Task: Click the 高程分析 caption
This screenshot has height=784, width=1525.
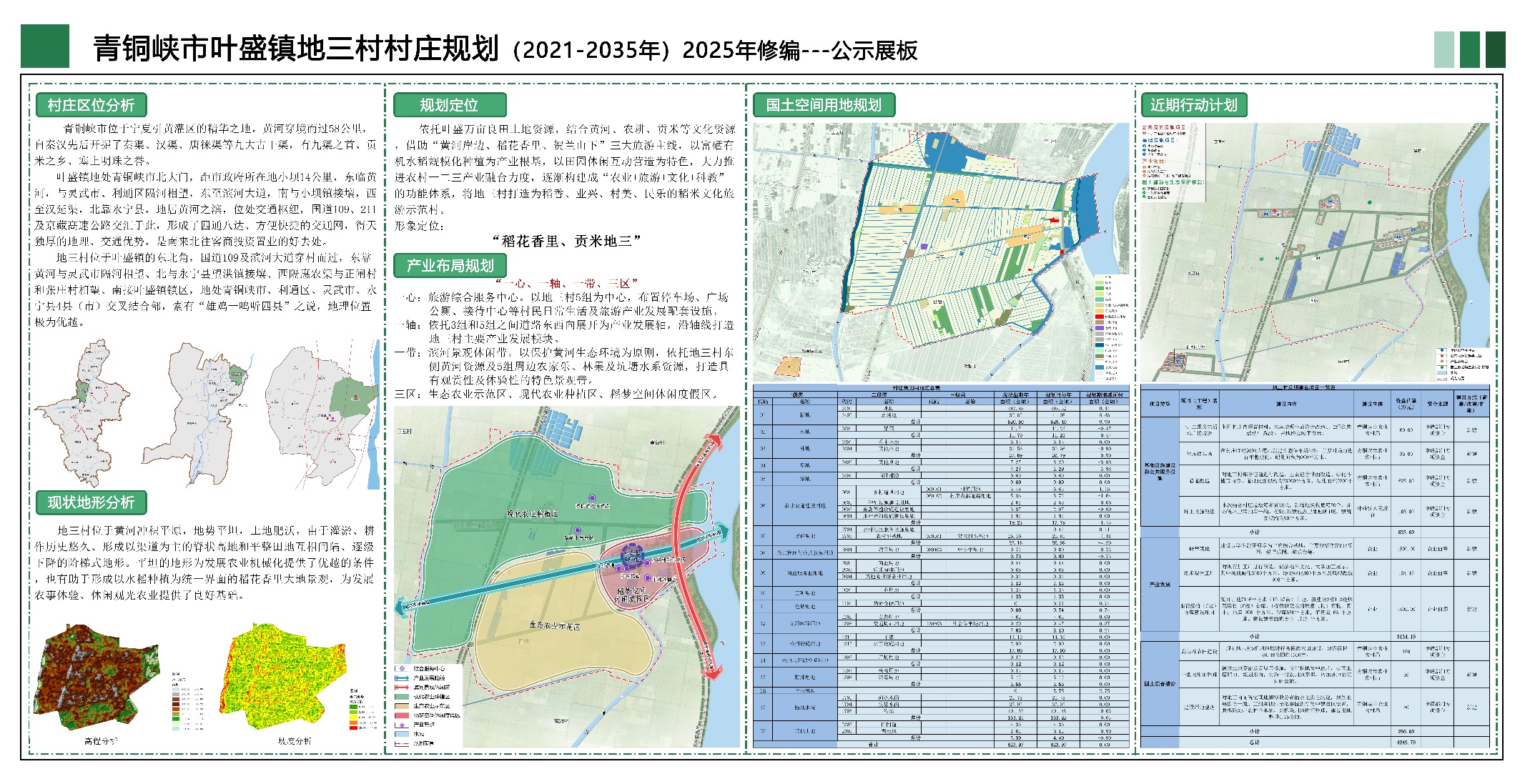Action: pos(100,741)
